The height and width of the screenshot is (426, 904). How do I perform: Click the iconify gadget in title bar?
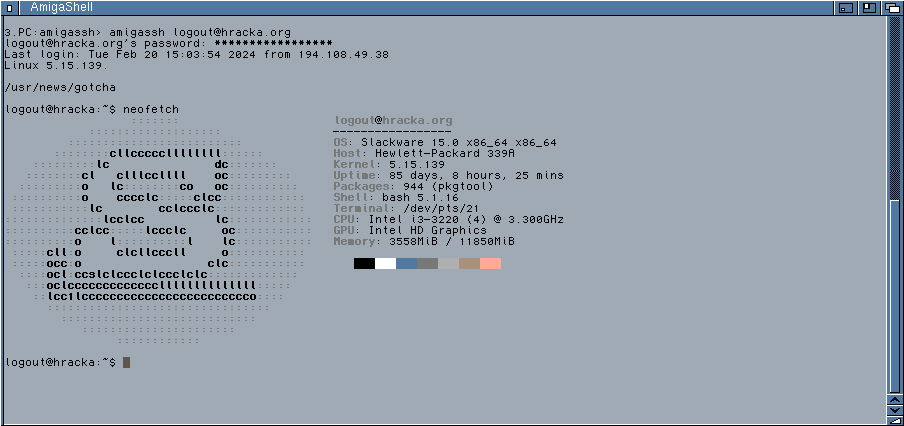[x=846, y=8]
